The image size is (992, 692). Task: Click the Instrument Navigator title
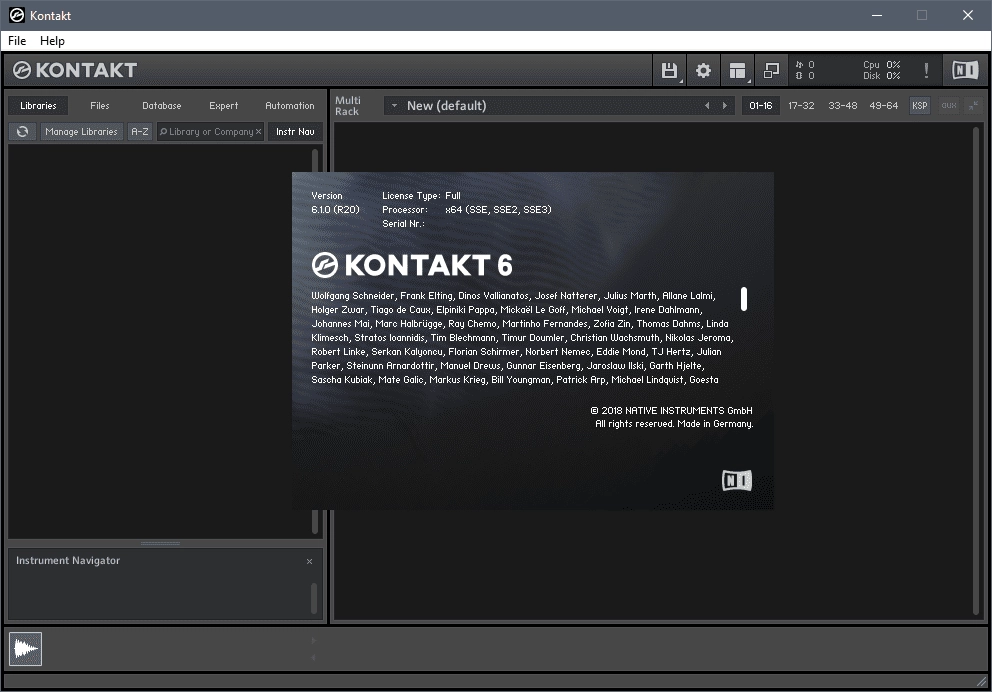68,560
